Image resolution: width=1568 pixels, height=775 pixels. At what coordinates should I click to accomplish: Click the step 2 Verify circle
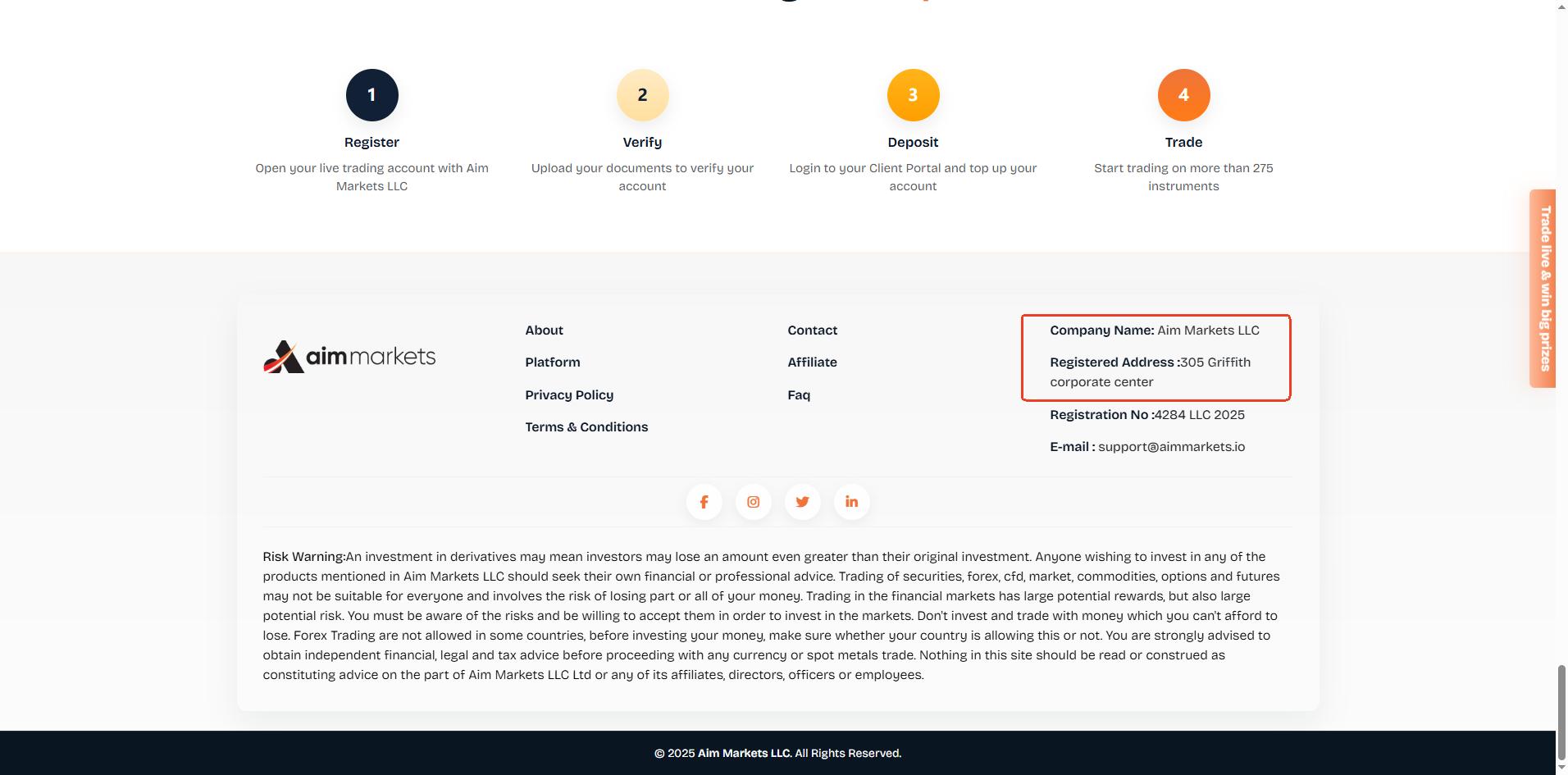tap(642, 95)
